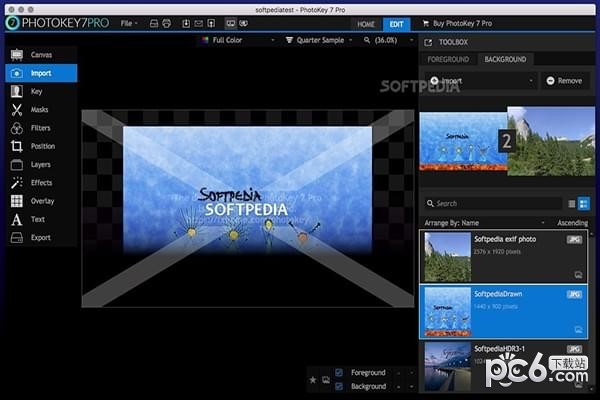Click the email envelope icon

pos(199,24)
